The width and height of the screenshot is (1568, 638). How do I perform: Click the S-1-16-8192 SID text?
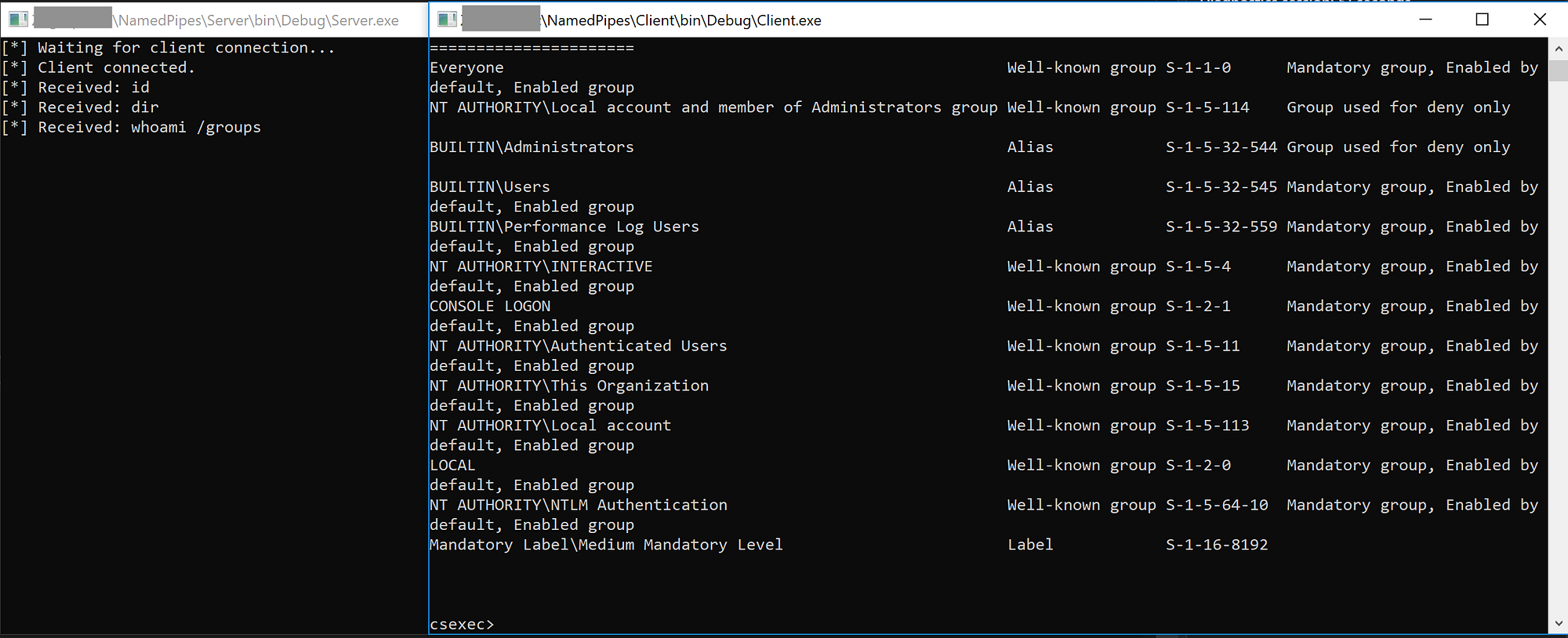tap(1217, 545)
